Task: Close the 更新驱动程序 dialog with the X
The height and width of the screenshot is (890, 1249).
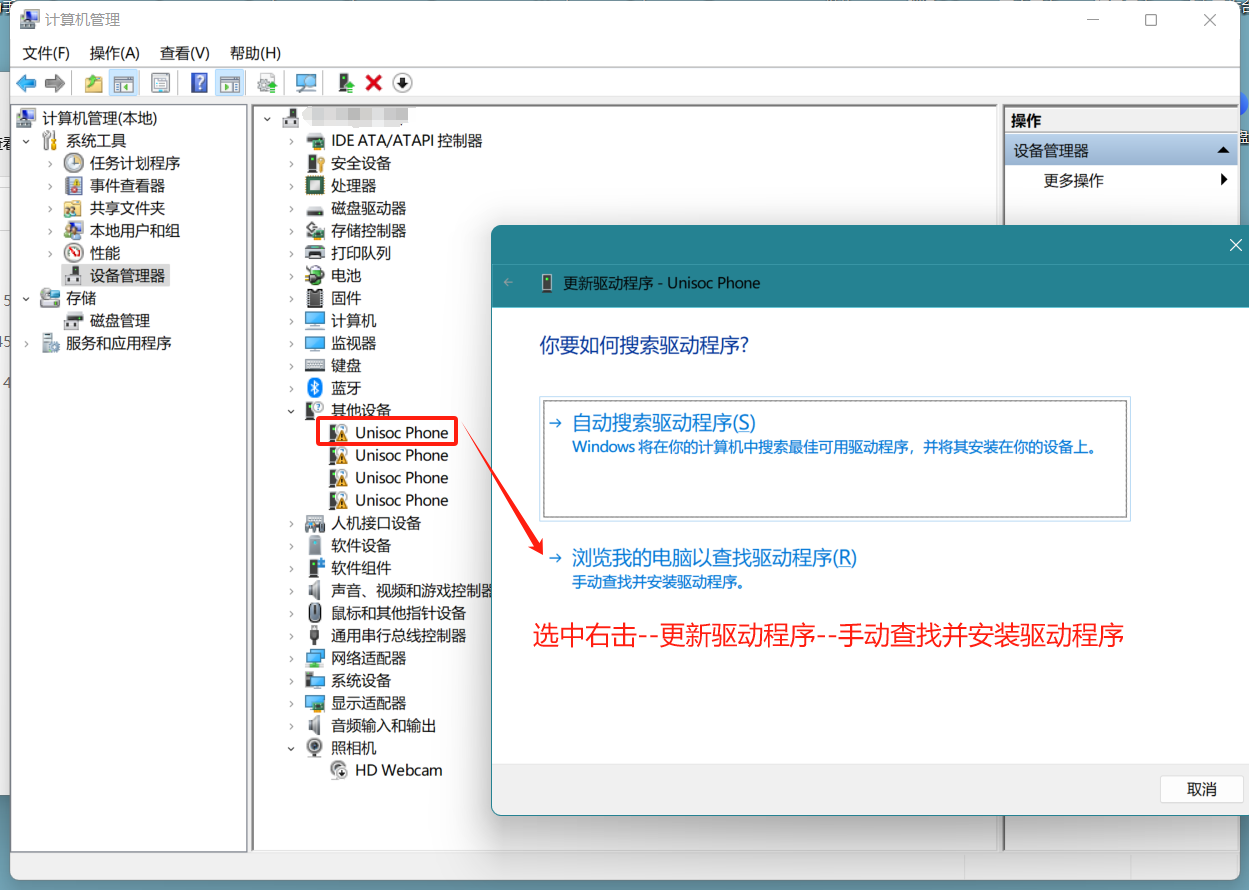Action: tap(1236, 245)
